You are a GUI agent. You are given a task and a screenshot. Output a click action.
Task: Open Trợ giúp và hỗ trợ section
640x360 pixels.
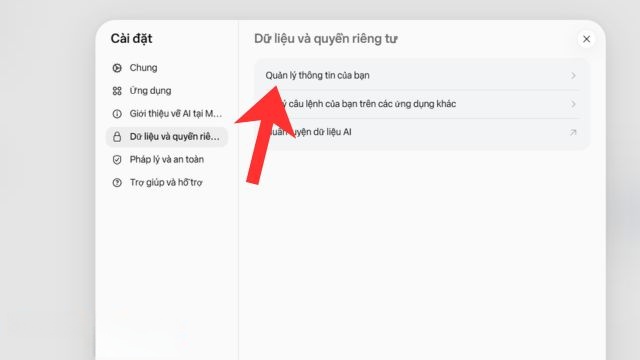coord(167,182)
